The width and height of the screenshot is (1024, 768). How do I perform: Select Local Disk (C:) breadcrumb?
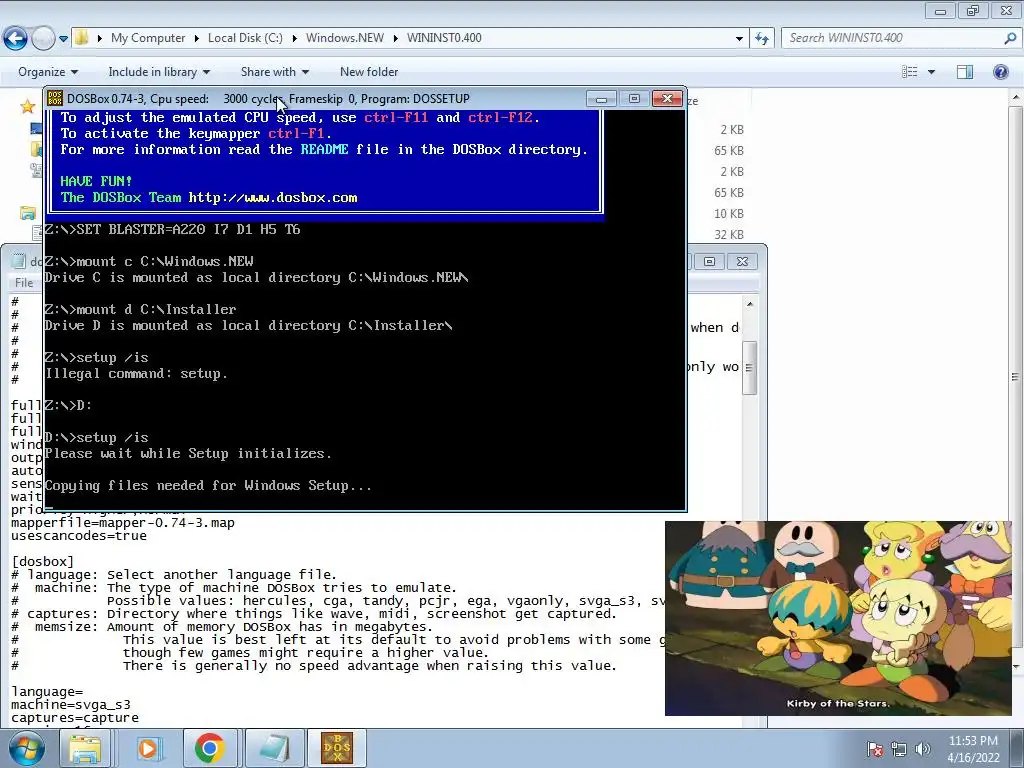click(245, 38)
